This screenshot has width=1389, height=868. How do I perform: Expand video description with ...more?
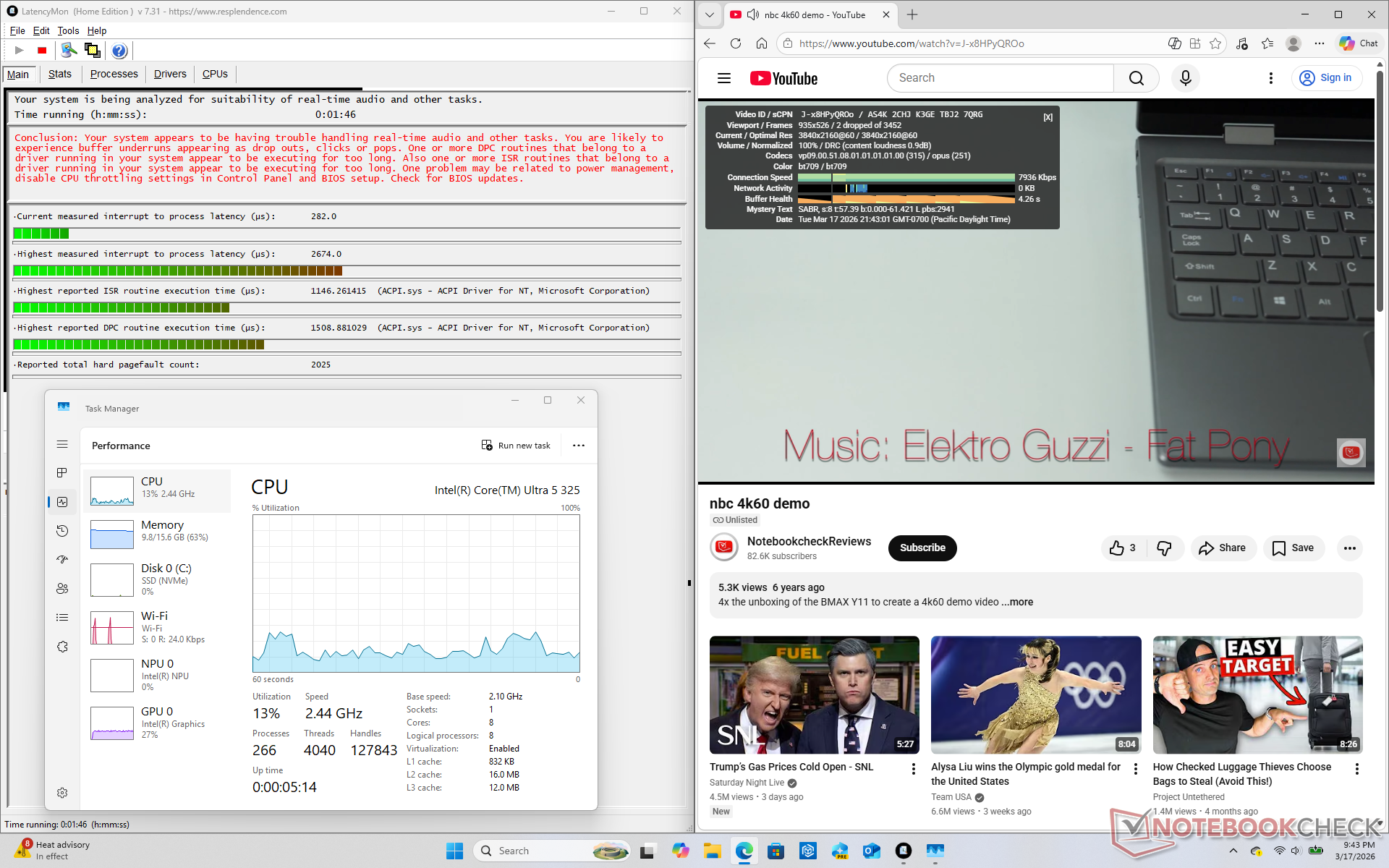pyautogui.click(x=1017, y=602)
